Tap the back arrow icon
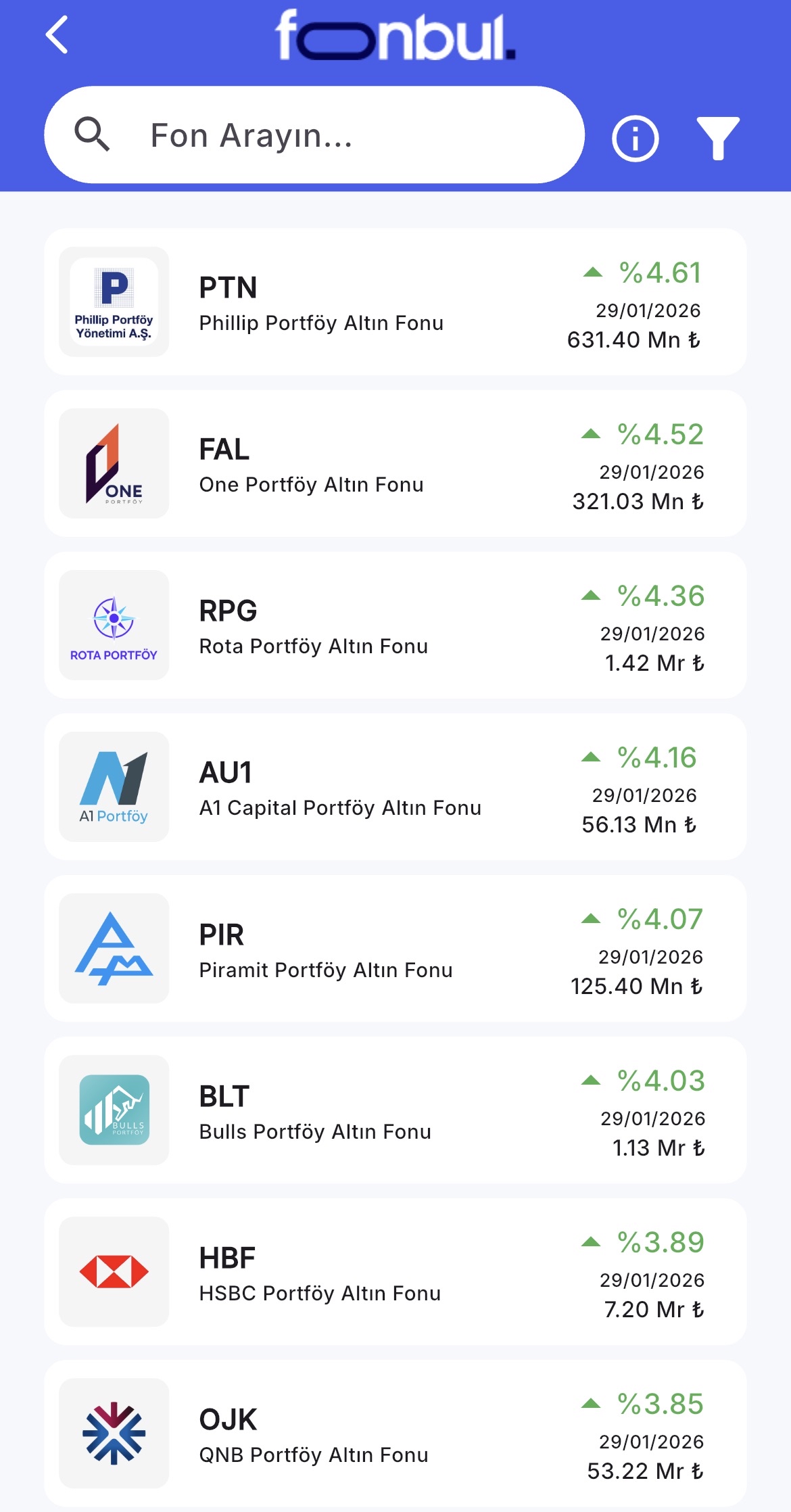The width and height of the screenshot is (791, 1512). [57, 35]
